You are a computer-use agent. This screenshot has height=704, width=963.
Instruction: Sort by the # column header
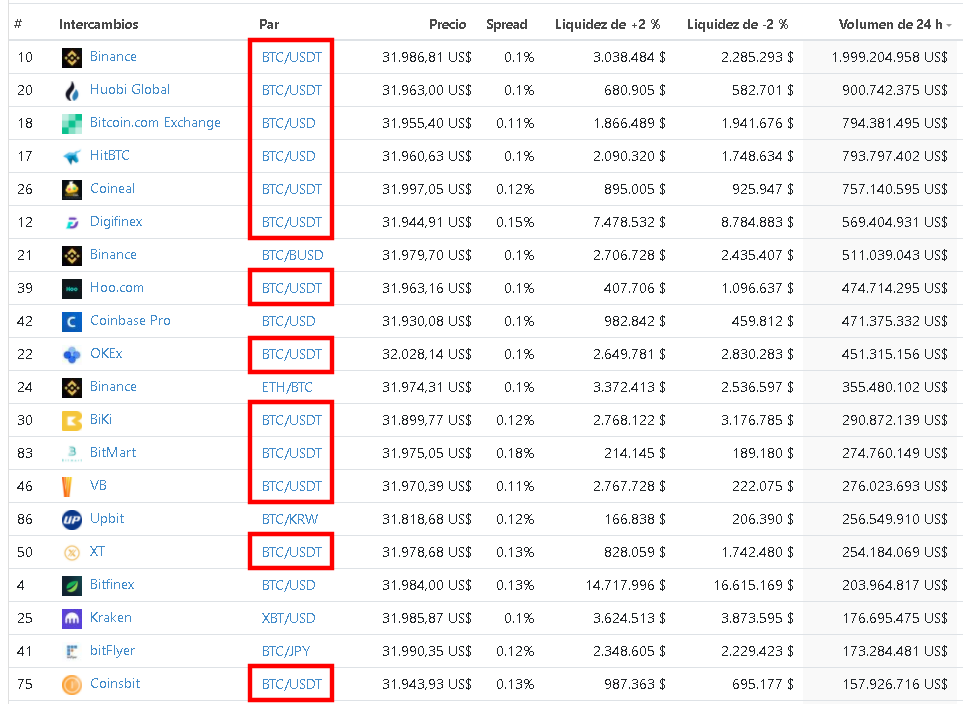tap(18, 24)
